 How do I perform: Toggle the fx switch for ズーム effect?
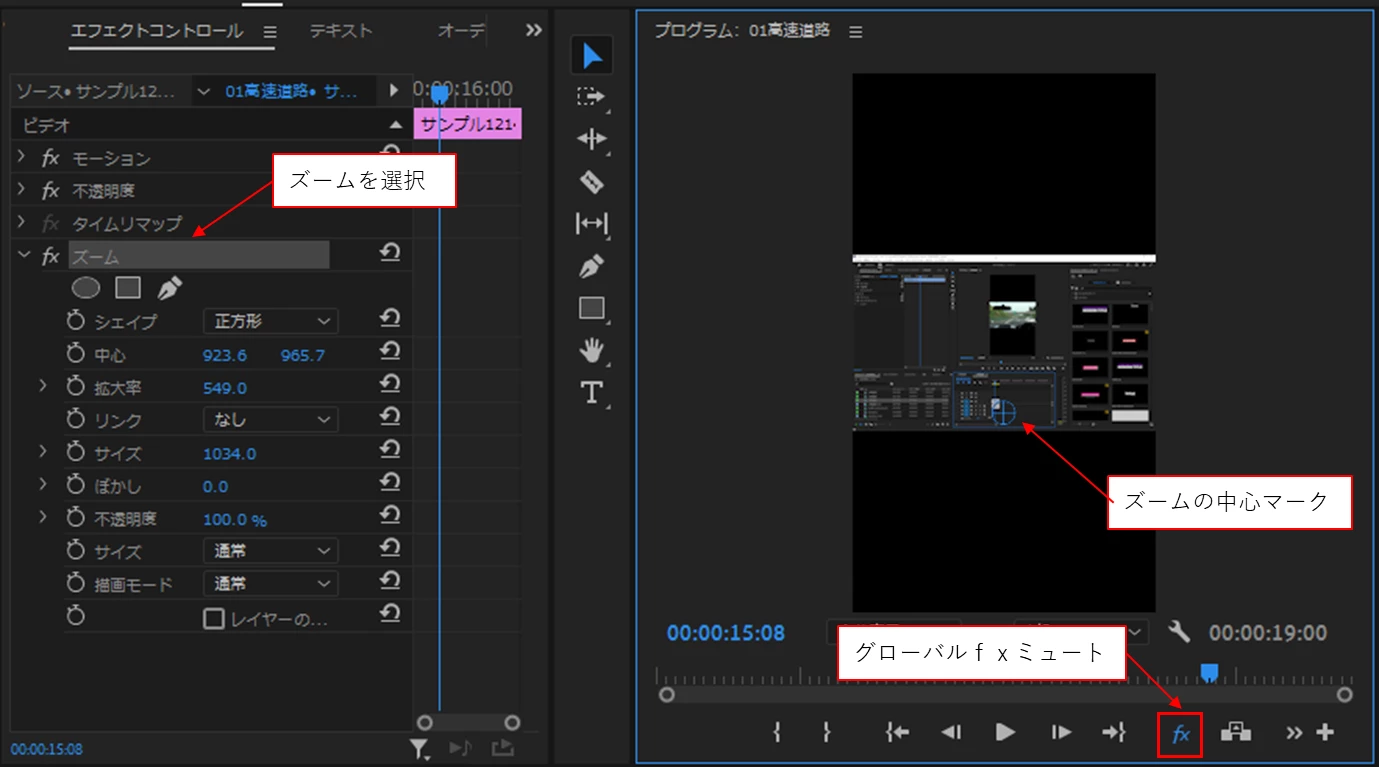click(51, 257)
